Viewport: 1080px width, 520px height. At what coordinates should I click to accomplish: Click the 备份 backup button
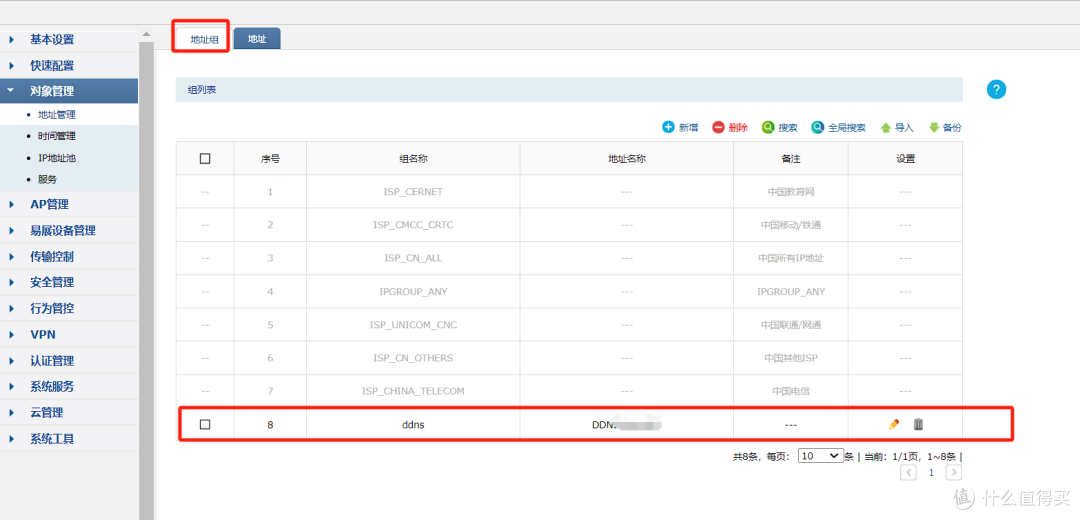(x=945, y=127)
